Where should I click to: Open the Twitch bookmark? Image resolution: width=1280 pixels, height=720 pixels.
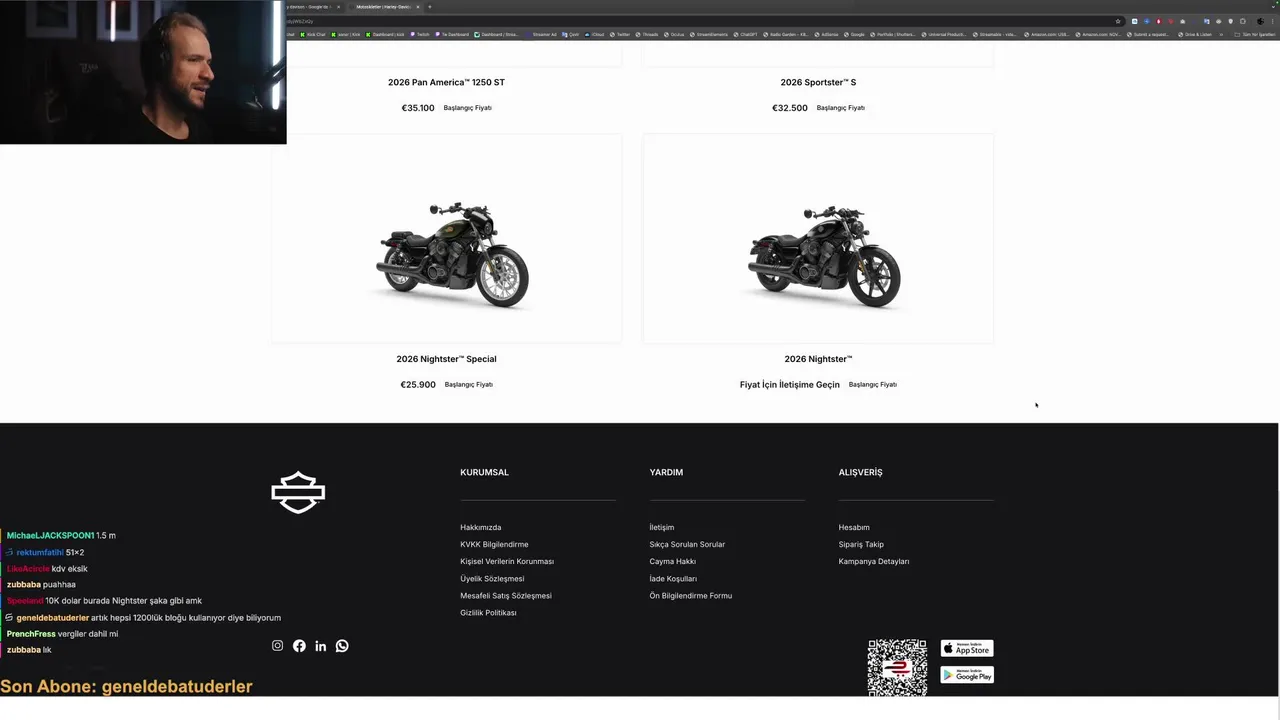(422, 34)
